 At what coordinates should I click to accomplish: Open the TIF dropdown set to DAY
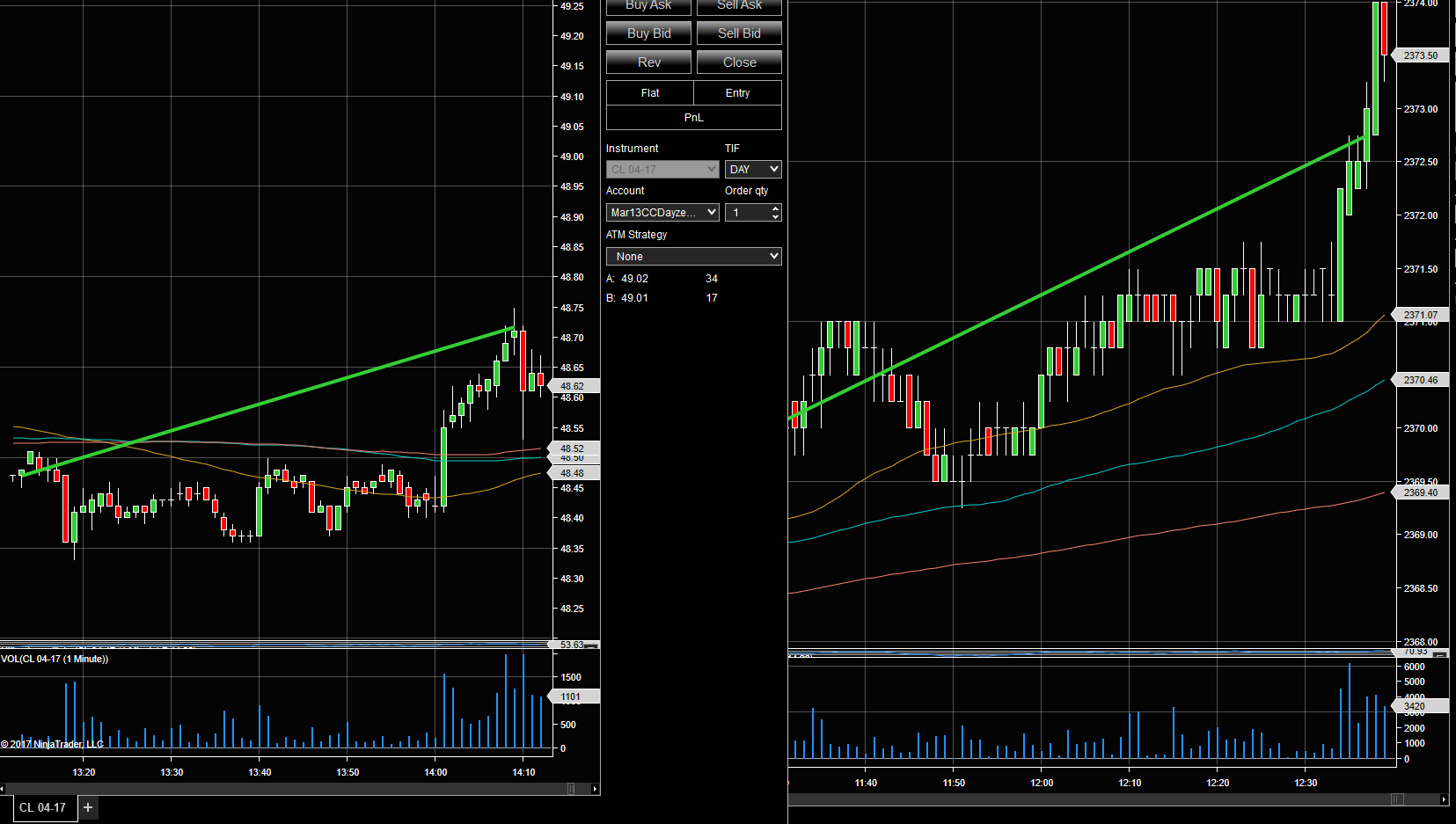[x=753, y=169]
